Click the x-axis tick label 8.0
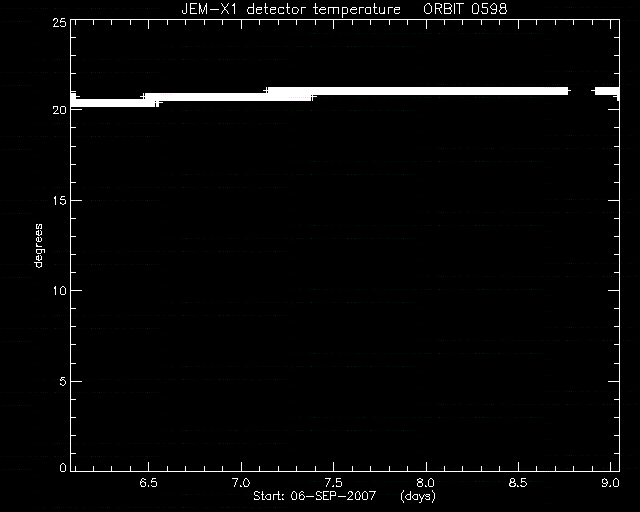The image size is (640, 512). pos(426,483)
